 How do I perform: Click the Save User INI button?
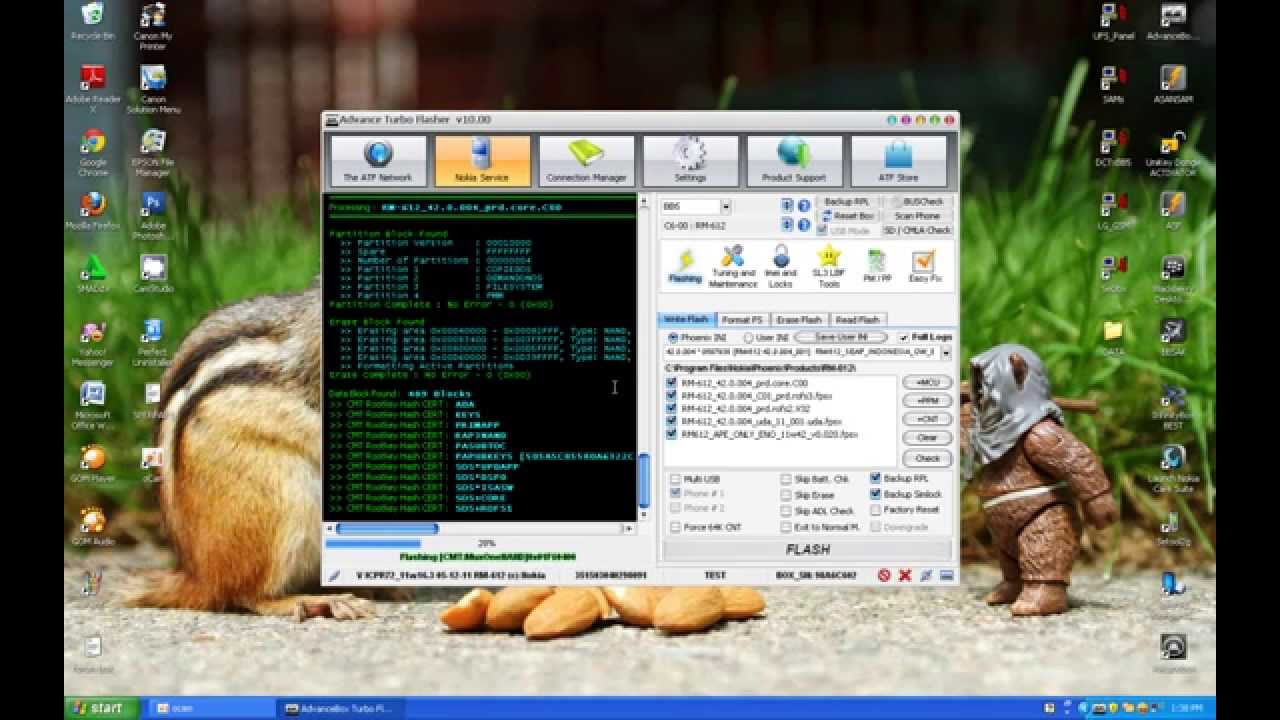click(840, 338)
